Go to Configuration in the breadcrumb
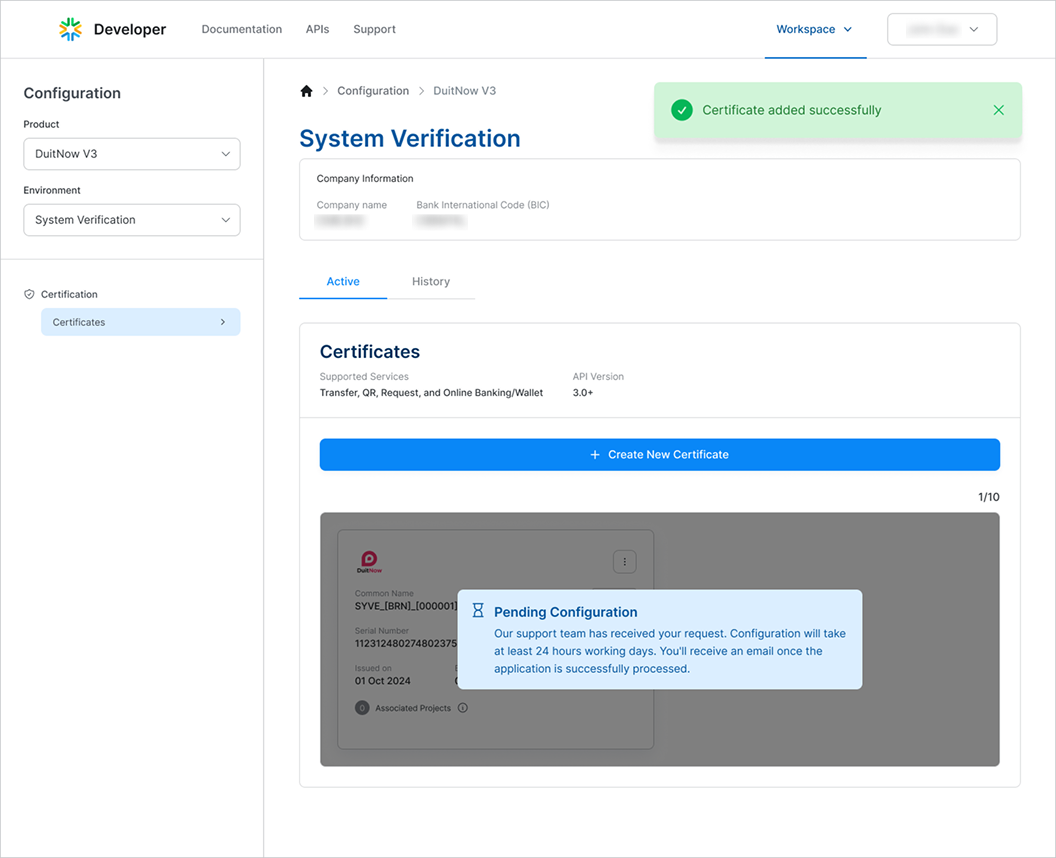Viewport: 1056px width, 858px height. tap(373, 91)
